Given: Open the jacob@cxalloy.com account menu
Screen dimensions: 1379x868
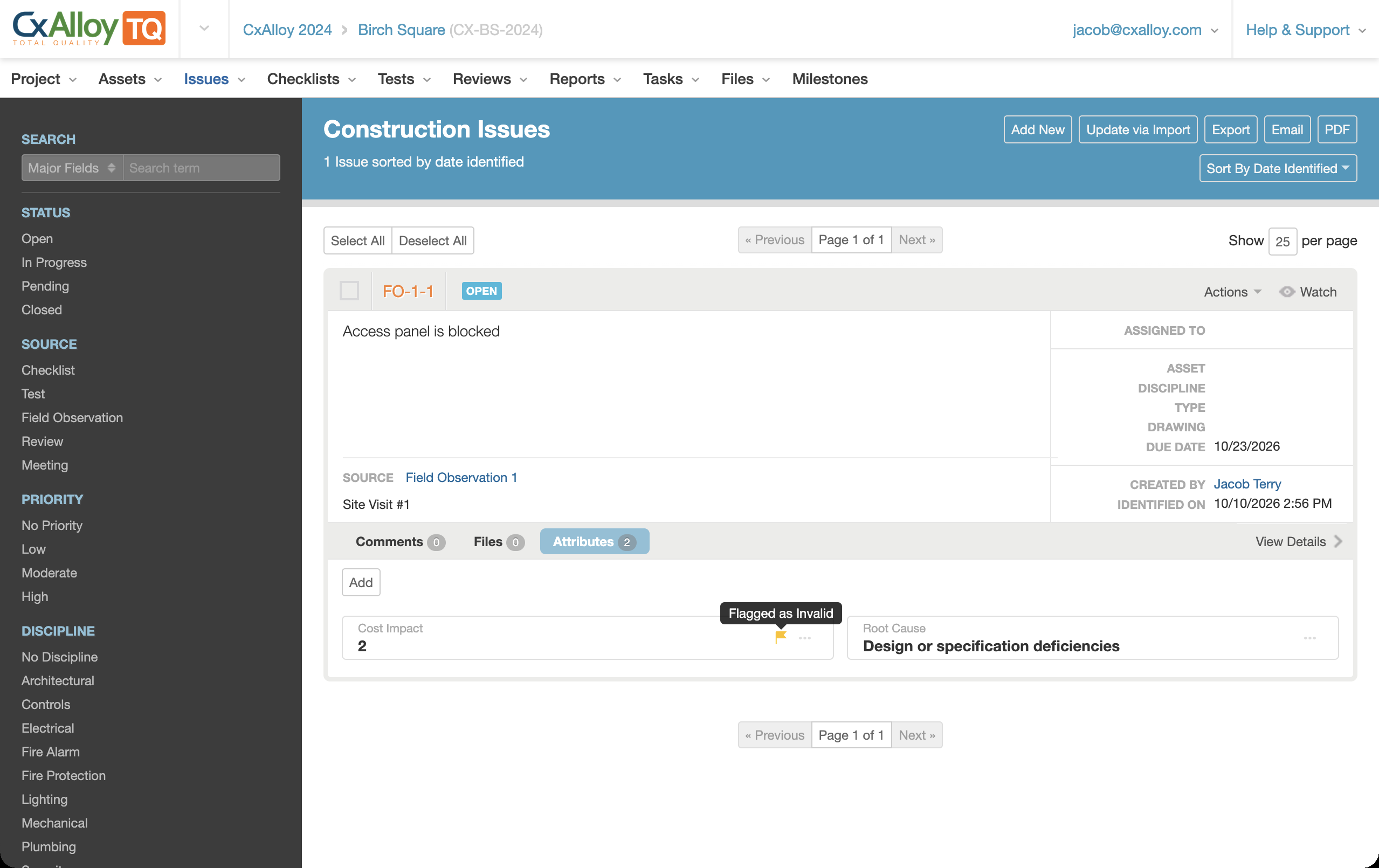Looking at the screenshot, I should (1145, 30).
